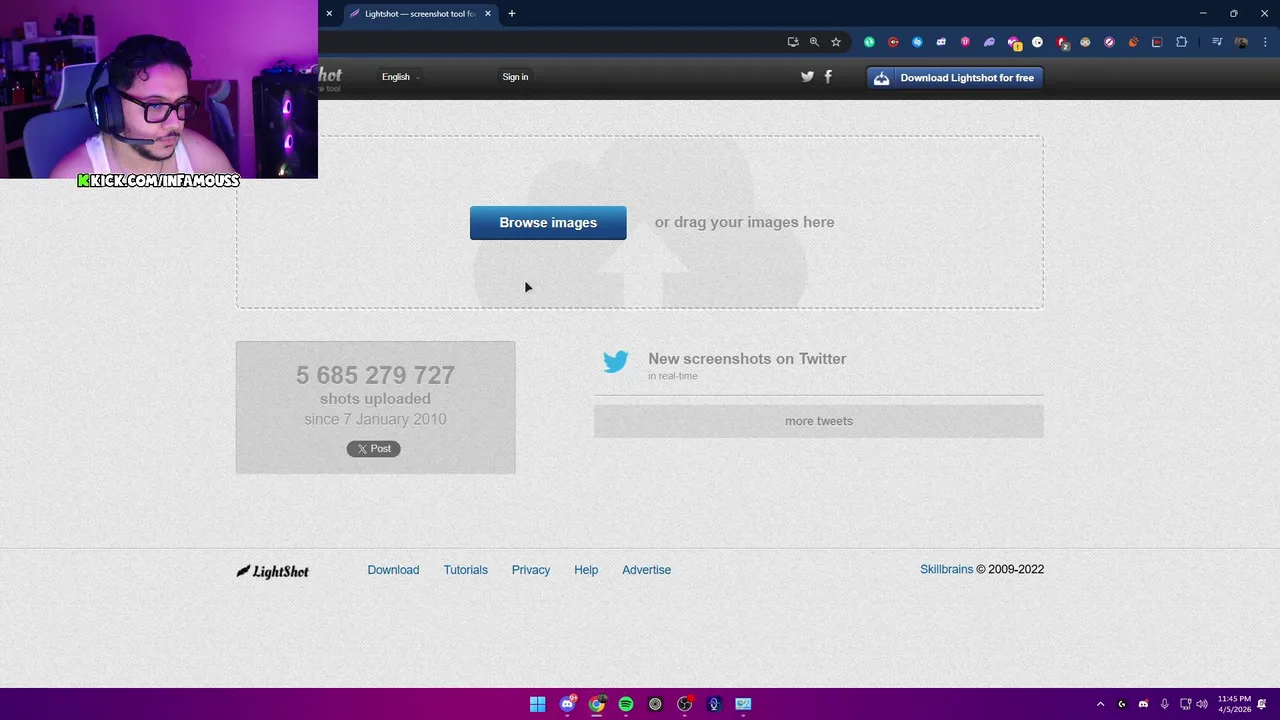Image resolution: width=1280 pixels, height=720 pixels.
Task: Open the Help footer link
Action: 586,570
